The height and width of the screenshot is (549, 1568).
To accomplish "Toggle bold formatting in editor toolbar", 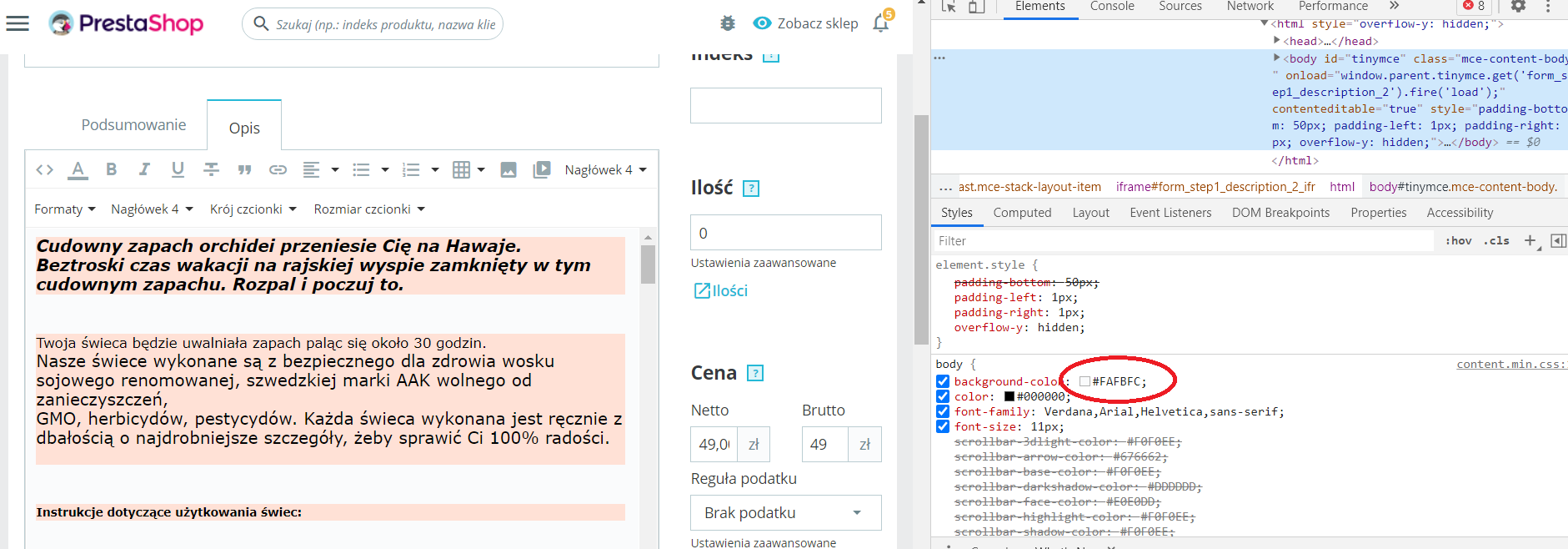I will pyautogui.click(x=111, y=170).
